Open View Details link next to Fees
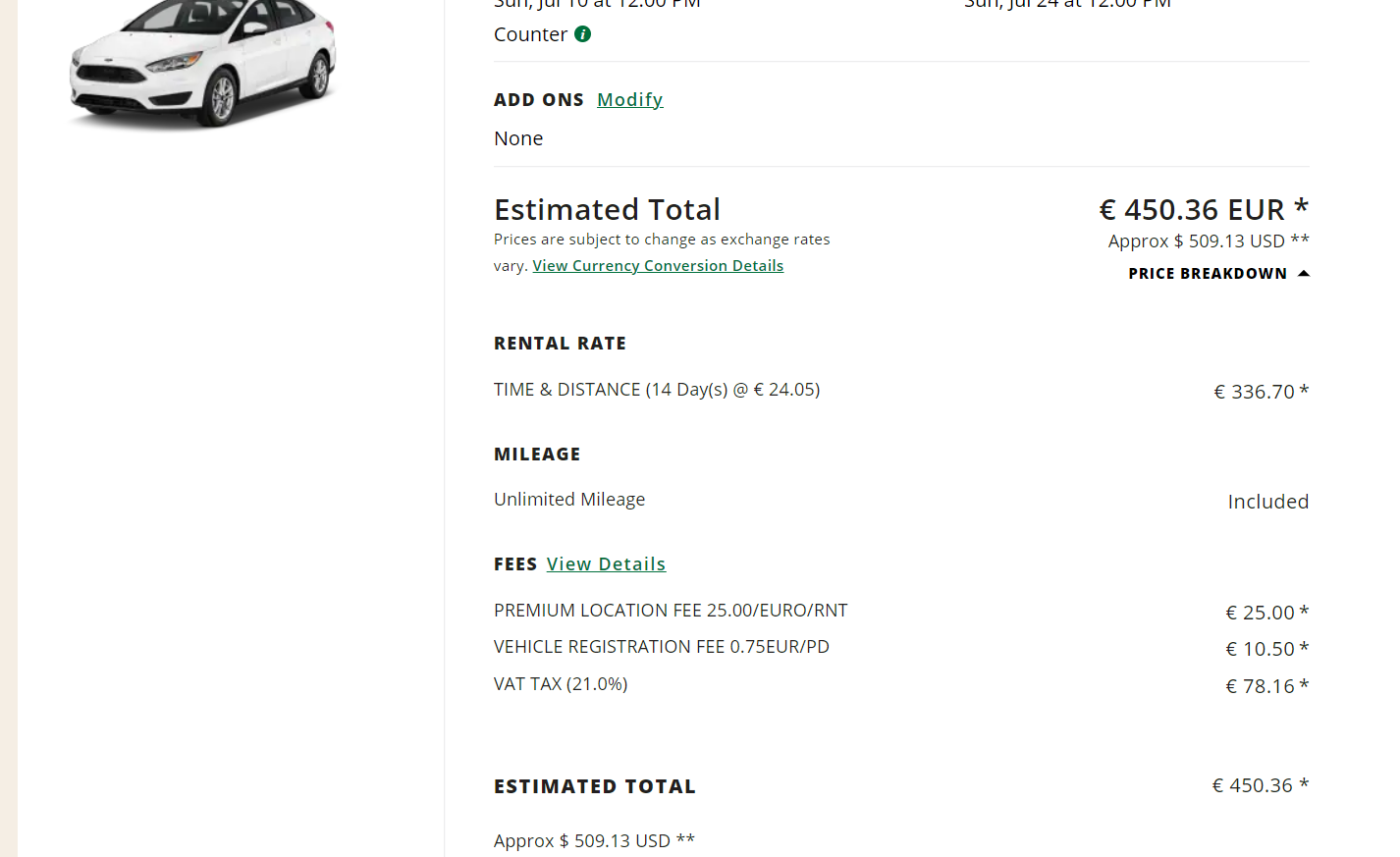Viewport: 1400px width, 857px height. point(606,564)
